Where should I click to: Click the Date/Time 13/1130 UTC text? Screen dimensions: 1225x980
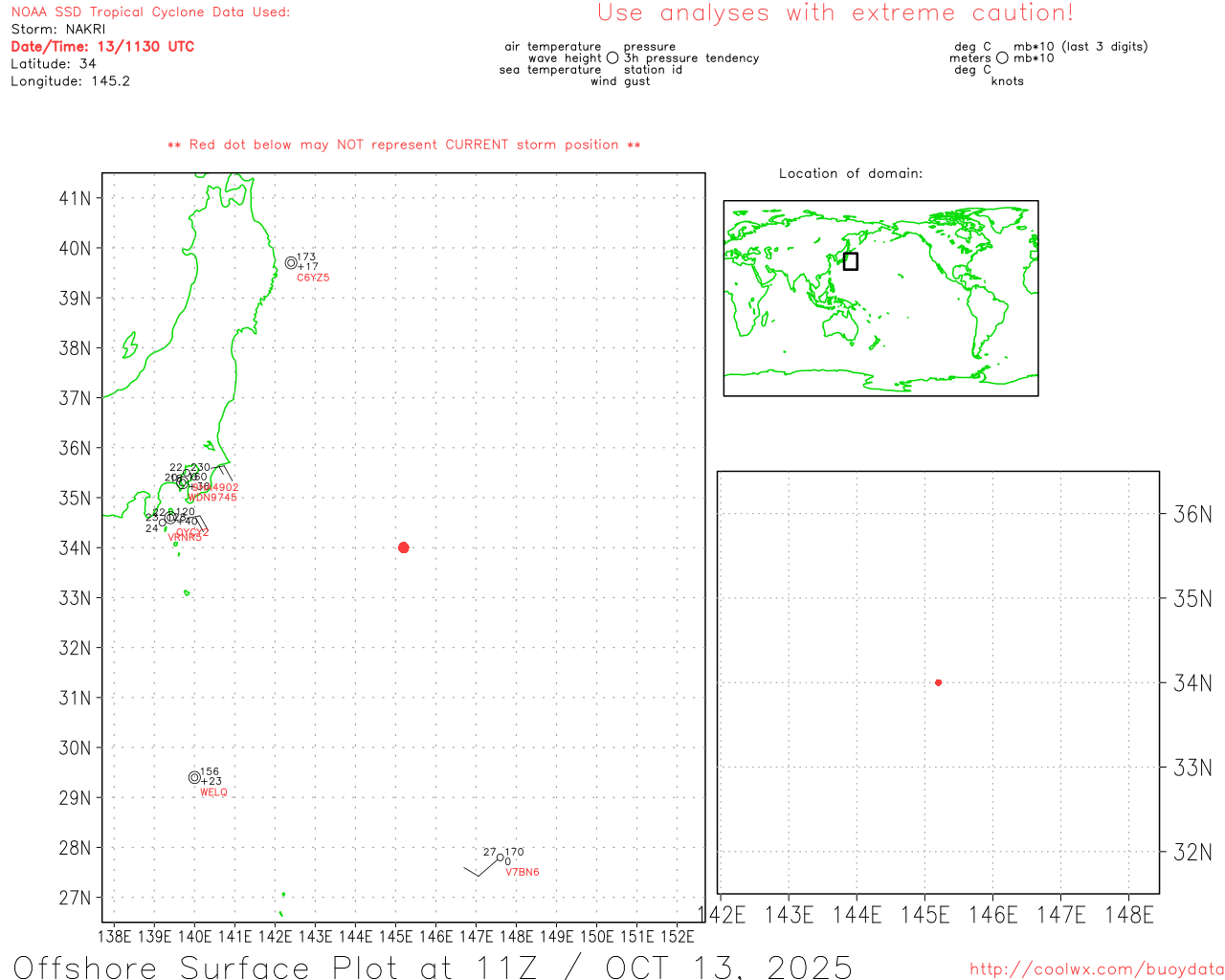pyautogui.click(x=102, y=47)
